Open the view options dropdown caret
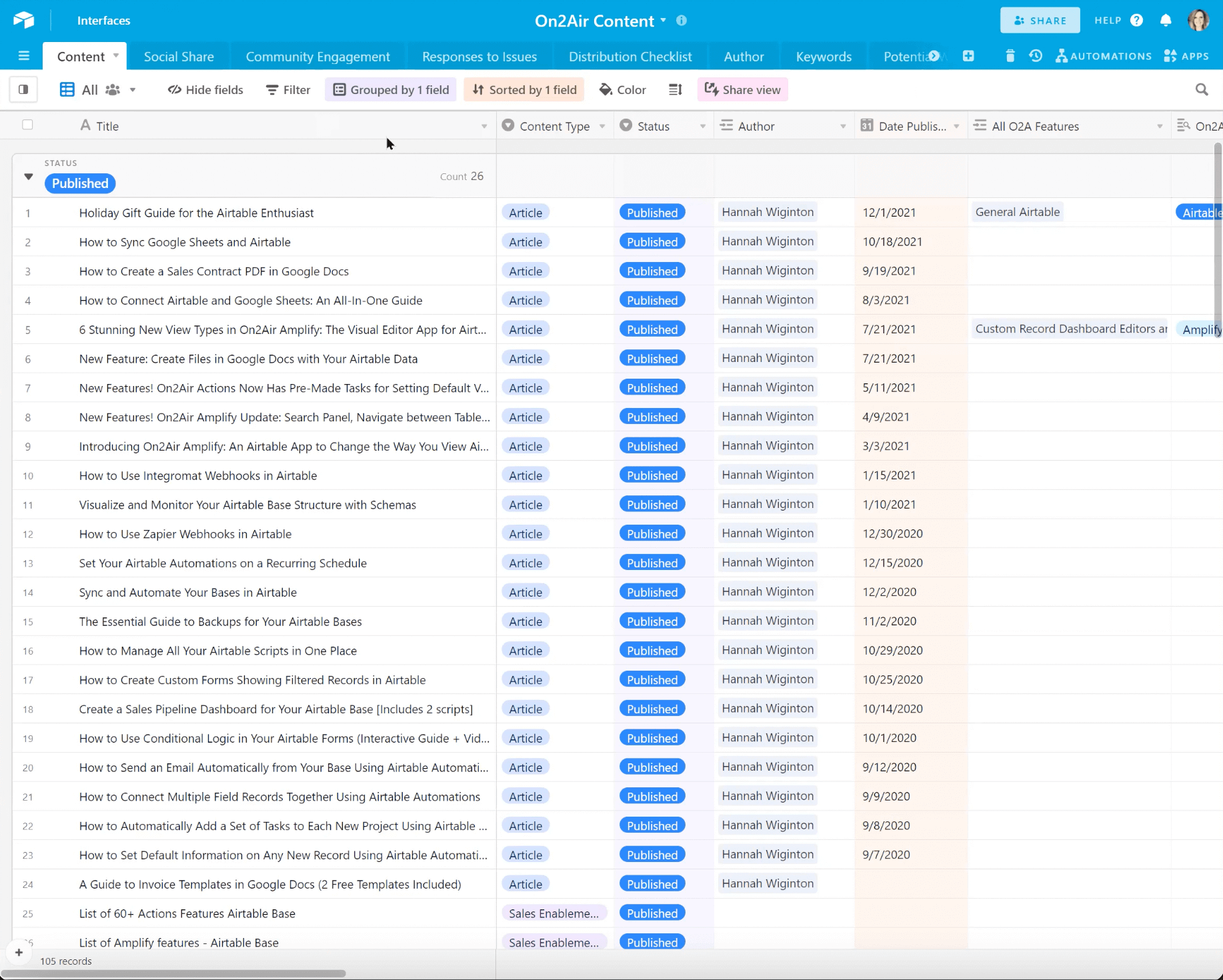1223x980 pixels. click(x=133, y=89)
